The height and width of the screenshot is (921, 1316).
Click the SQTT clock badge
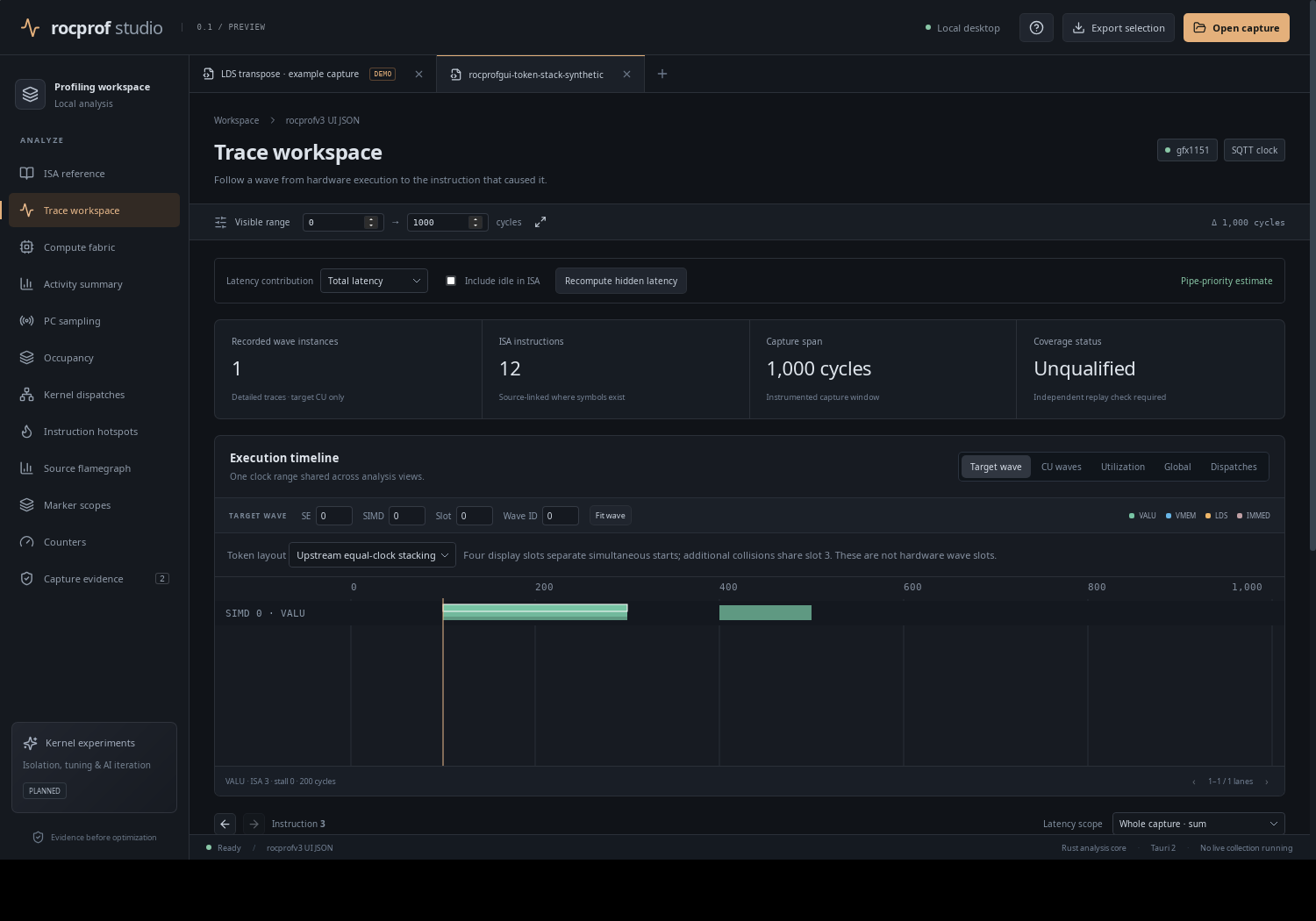click(x=1255, y=150)
